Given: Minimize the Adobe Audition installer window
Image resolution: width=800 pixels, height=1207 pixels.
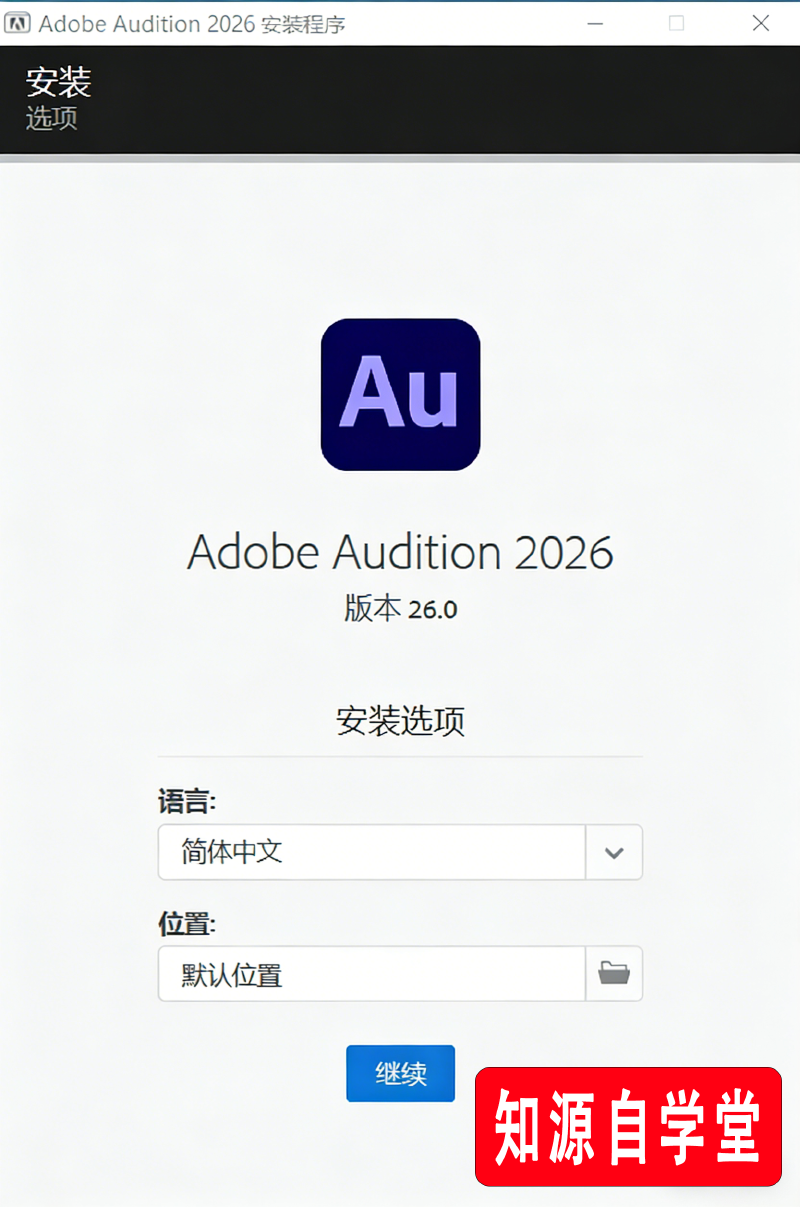Looking at the screenshot, I should pyautogui.click(x=595, y=23).
